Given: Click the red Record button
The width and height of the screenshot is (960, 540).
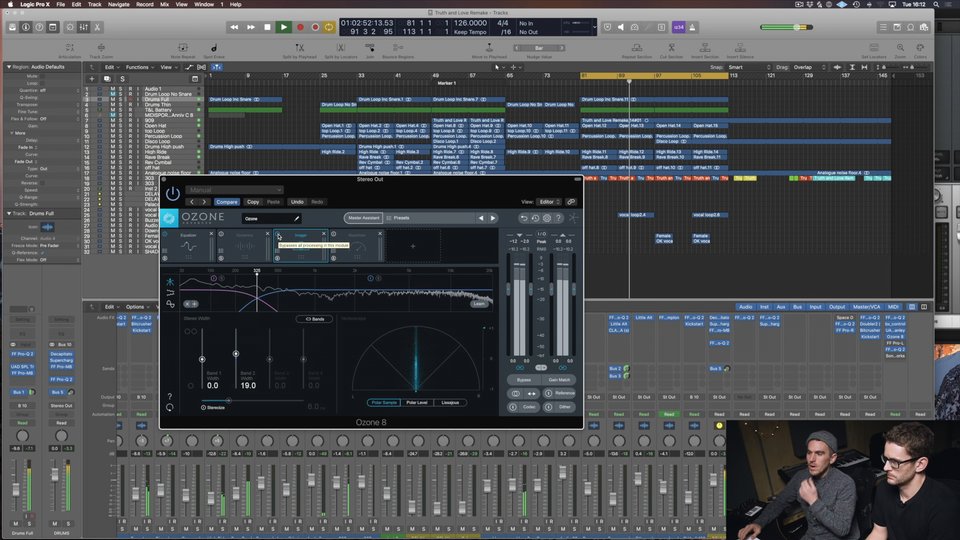Looking at the screenshot, I should (x=300, y=27).
